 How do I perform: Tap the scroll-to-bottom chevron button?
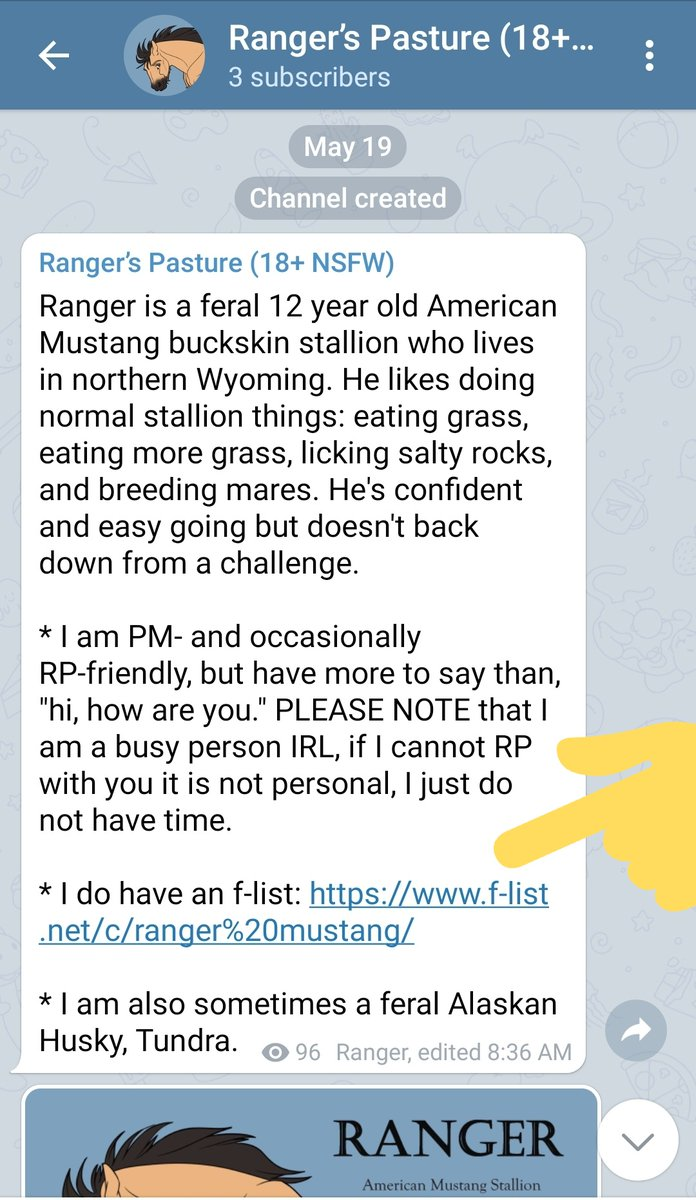pos(636,1141)
